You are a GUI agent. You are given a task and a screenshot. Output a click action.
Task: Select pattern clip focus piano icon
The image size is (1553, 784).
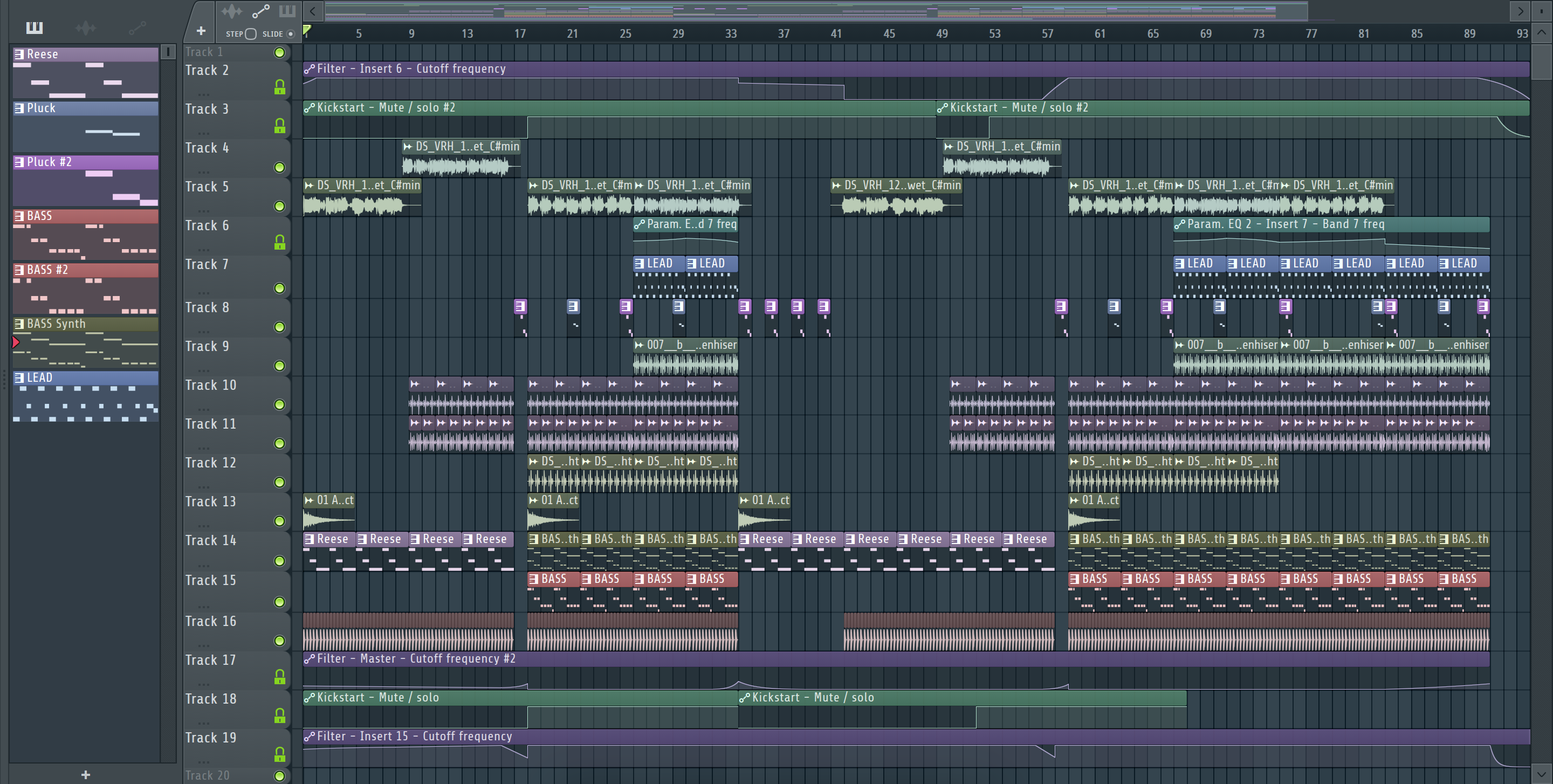[287, 11]
